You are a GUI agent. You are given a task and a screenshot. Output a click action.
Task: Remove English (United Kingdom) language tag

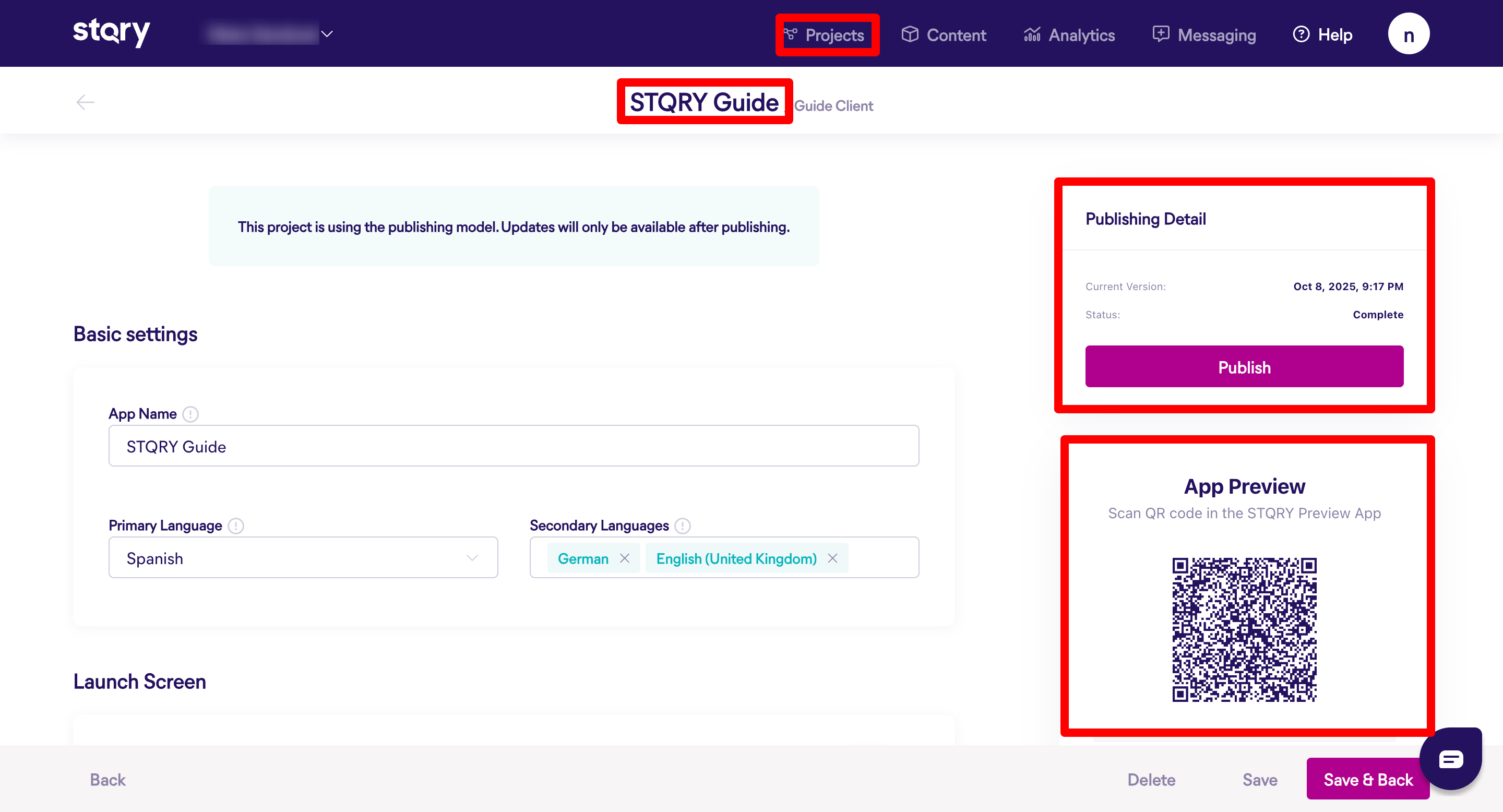tap(832, 558)
